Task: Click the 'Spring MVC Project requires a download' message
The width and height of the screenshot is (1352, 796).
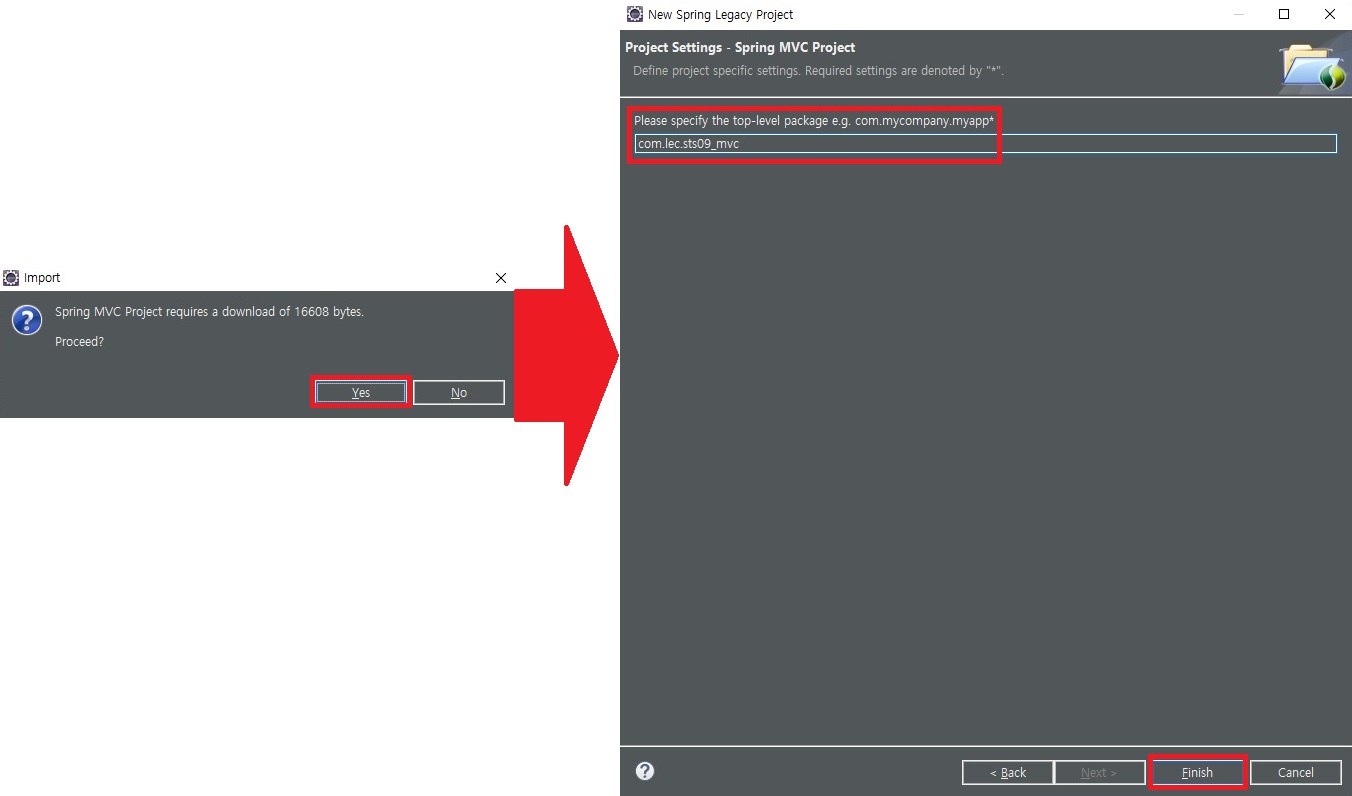Action: 209,312
